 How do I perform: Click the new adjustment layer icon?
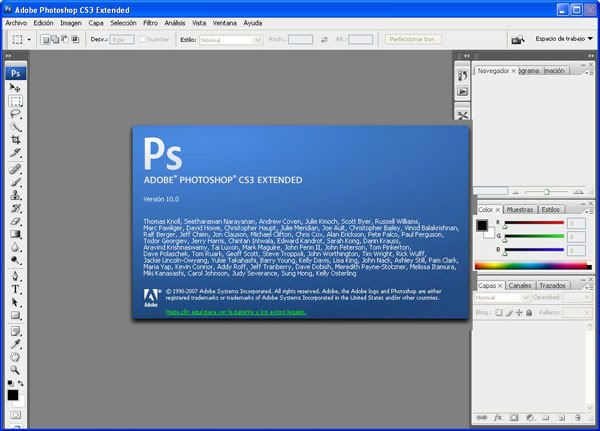click(530, 417)
